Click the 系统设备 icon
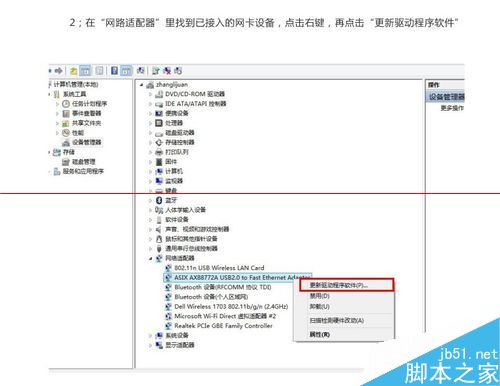 point(159,336)
